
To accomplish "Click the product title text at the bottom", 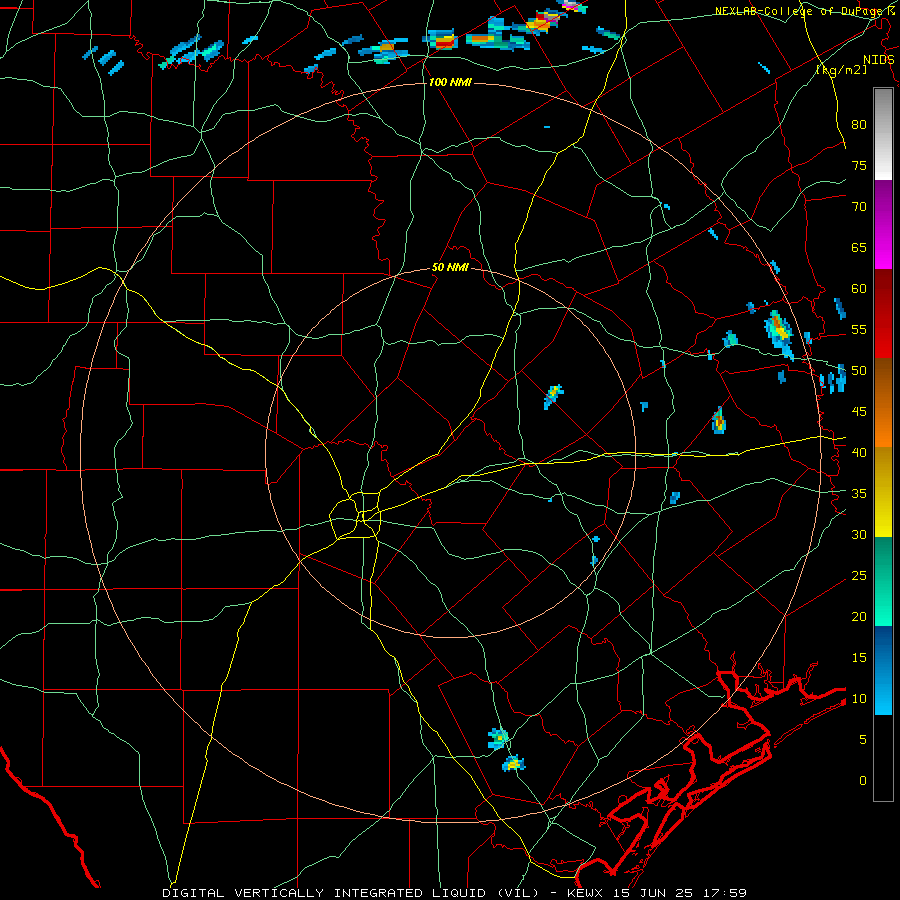I will [454, 893].
